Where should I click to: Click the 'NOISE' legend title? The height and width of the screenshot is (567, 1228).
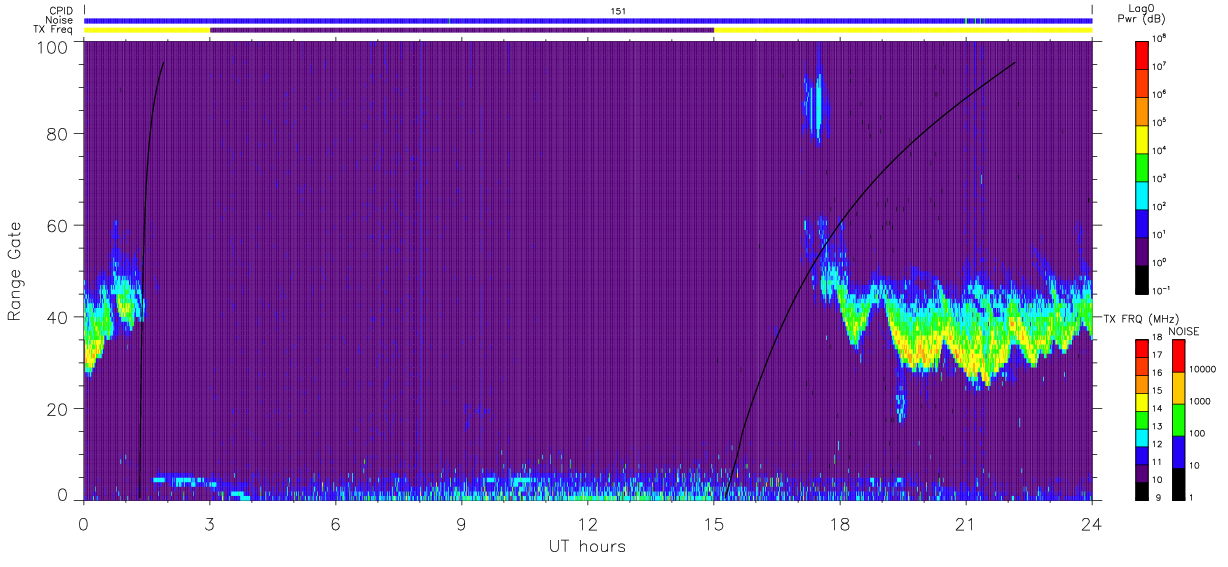click(x=1183, y=331)
